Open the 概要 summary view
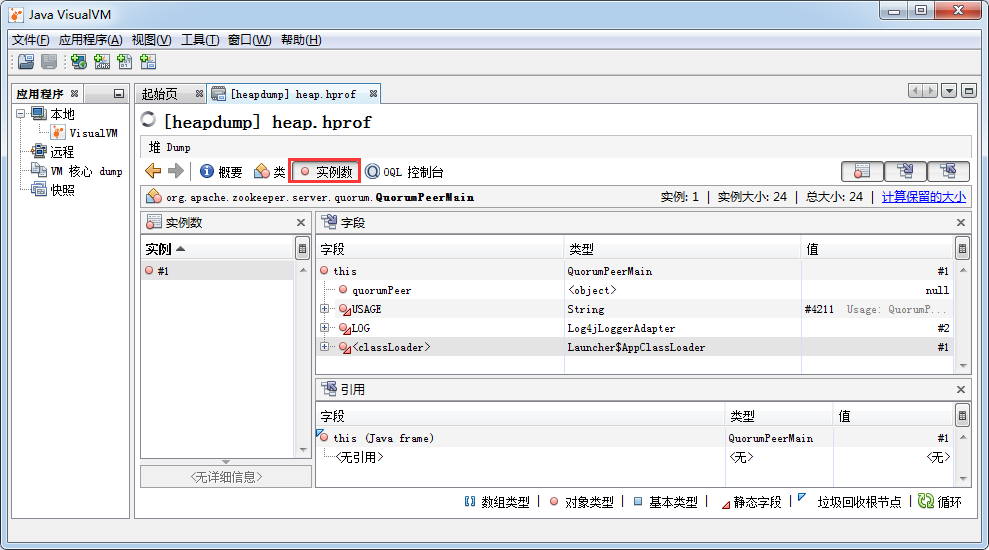989x550 pixels. pos(221,172)
